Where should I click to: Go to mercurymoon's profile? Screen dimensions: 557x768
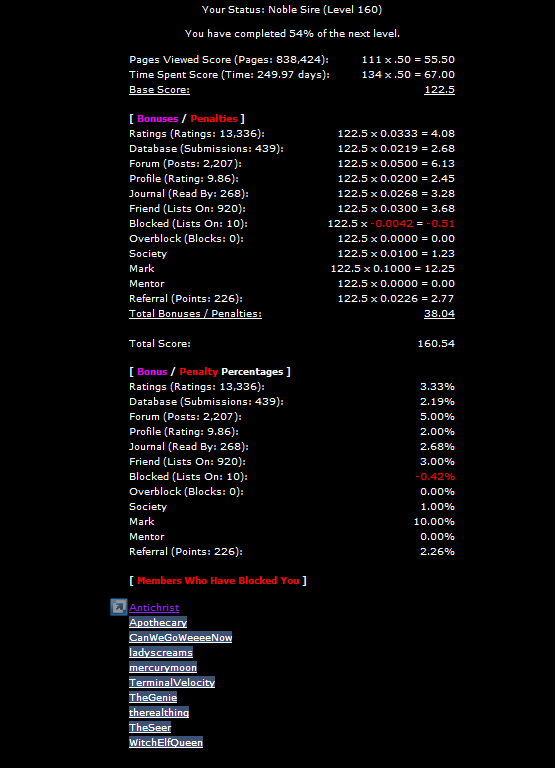point(163,668)
